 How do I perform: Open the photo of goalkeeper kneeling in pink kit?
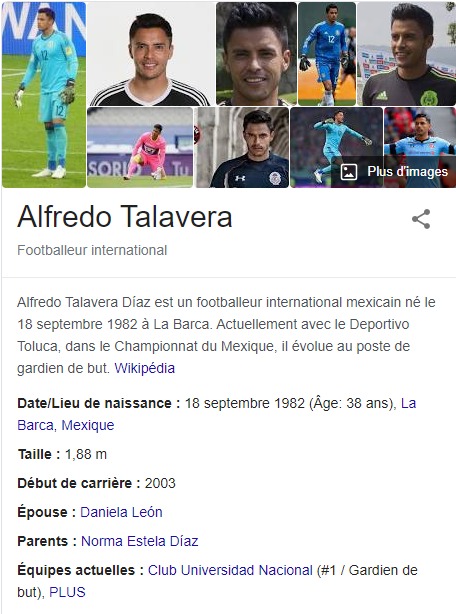[140, 148]
